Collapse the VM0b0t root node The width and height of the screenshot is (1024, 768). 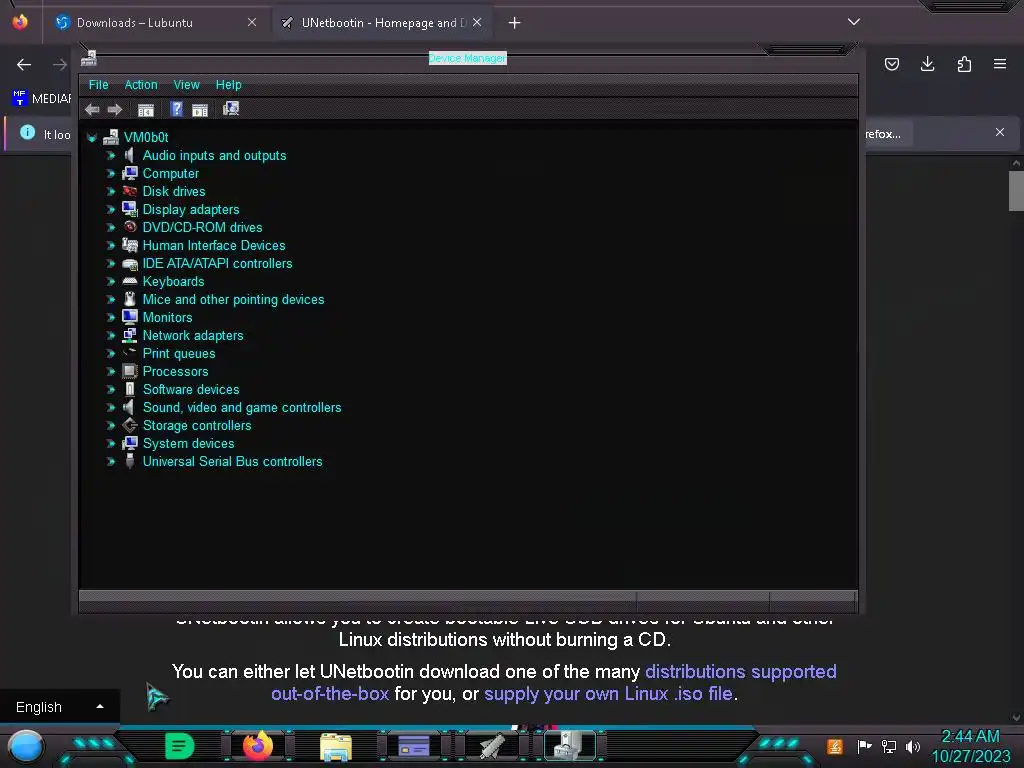coord(91,138)
